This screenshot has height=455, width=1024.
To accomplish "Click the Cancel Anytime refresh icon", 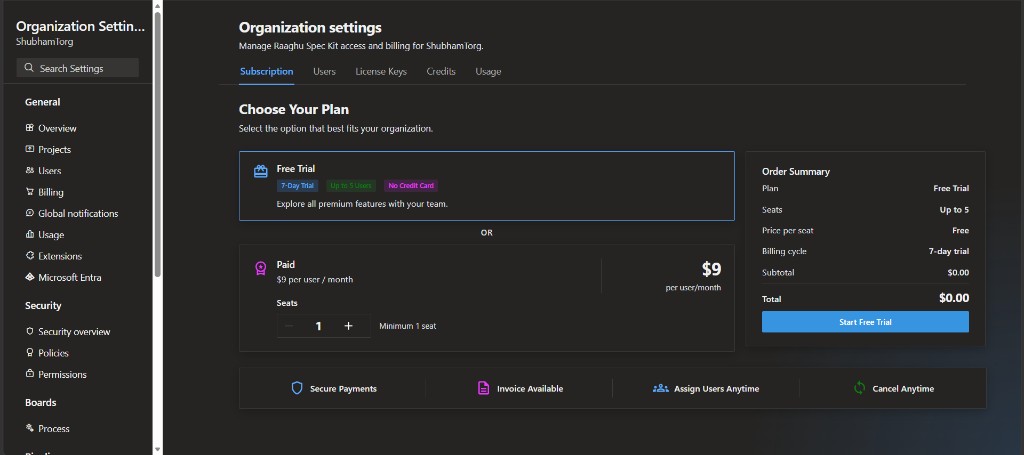I will point(859,388).
